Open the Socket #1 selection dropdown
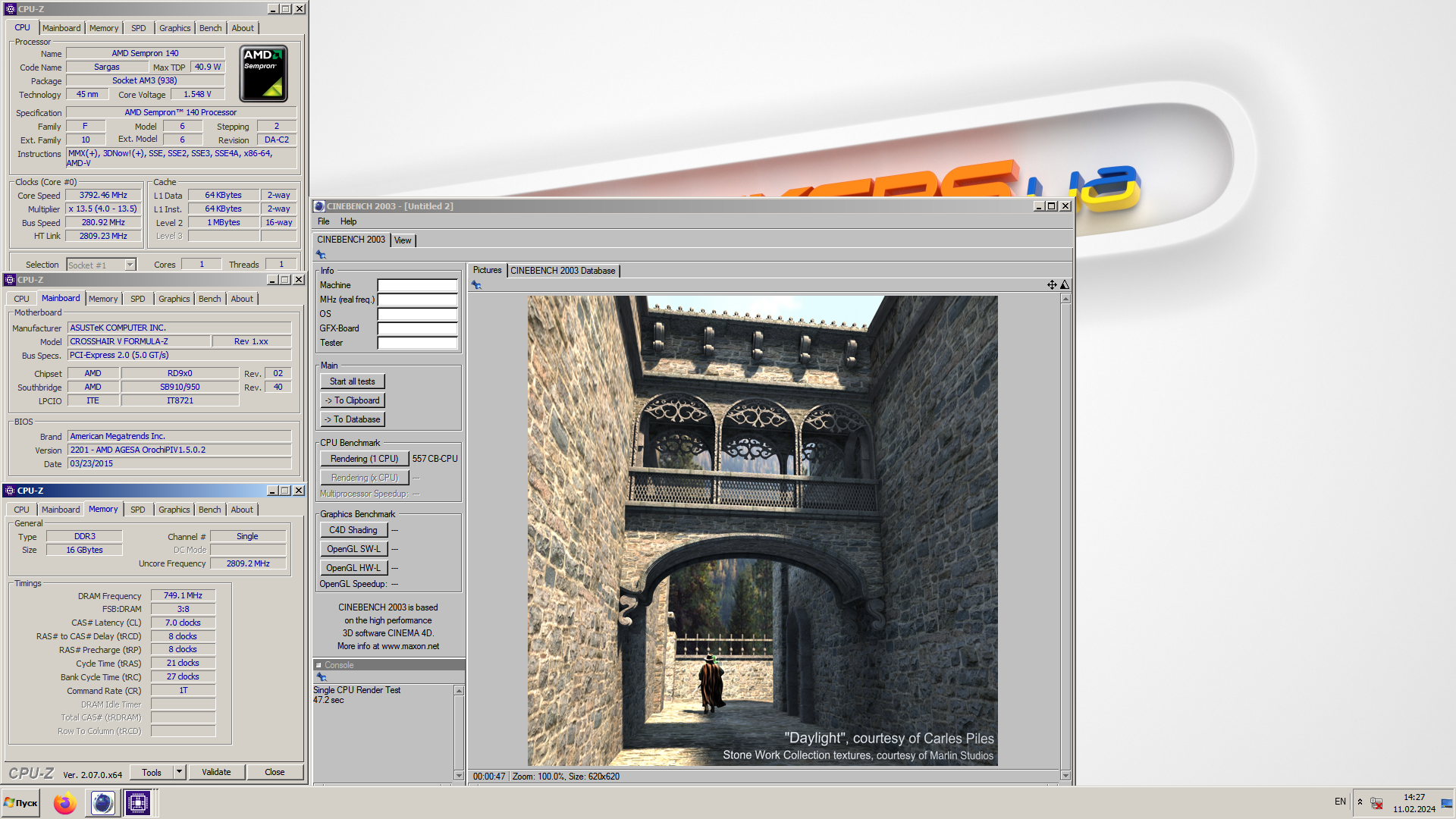The image size is (1456, 819). [x=130, y=265]
